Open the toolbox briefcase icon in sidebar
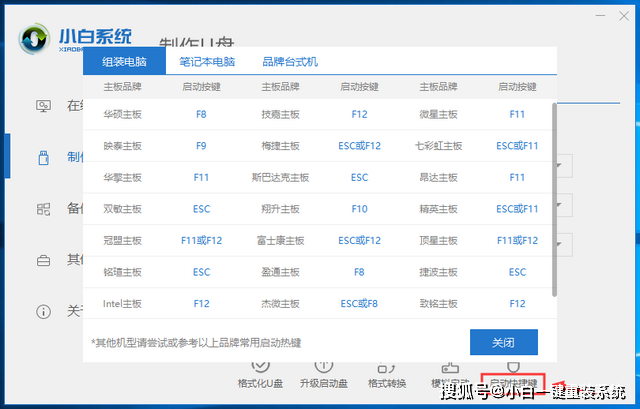Viewport: 640px width, 409px height. coord(43,260)
